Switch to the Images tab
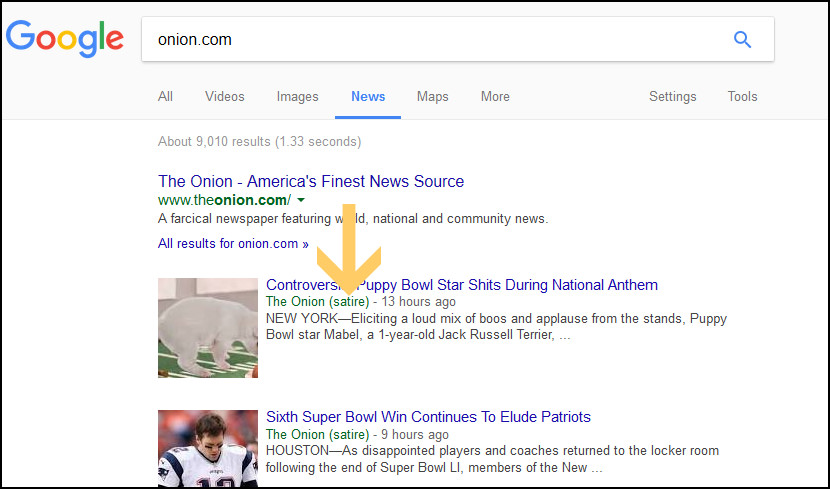Viewport: 830px width, 489px height. point(297,96)
